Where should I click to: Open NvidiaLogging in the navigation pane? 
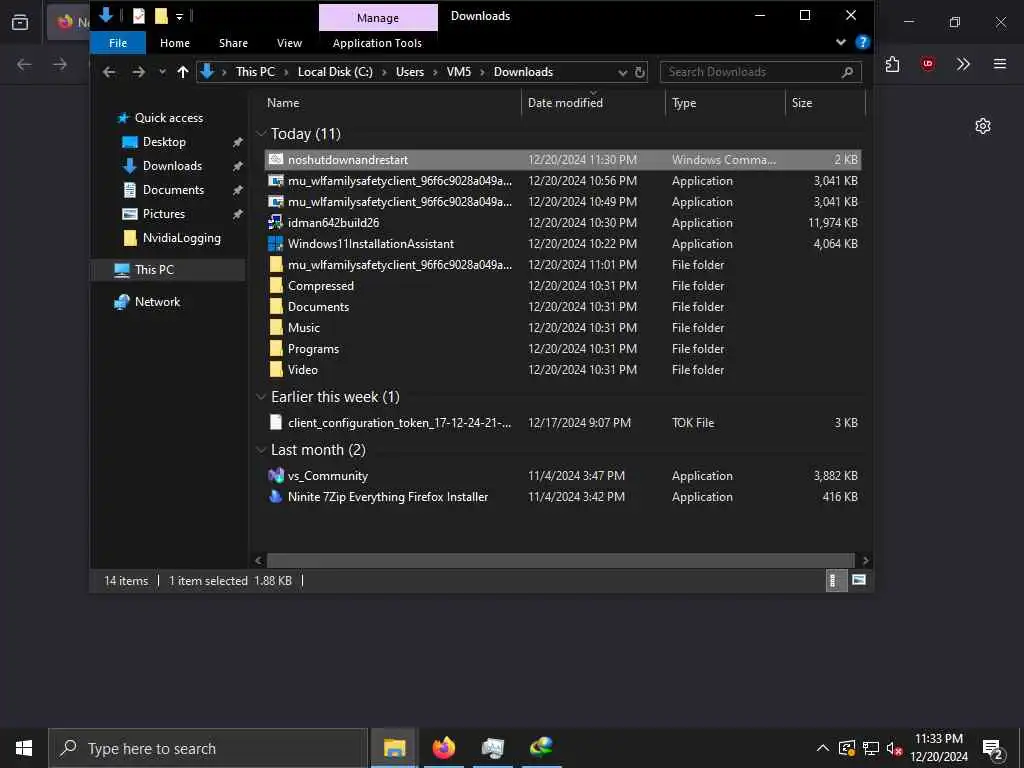[182, 238]
